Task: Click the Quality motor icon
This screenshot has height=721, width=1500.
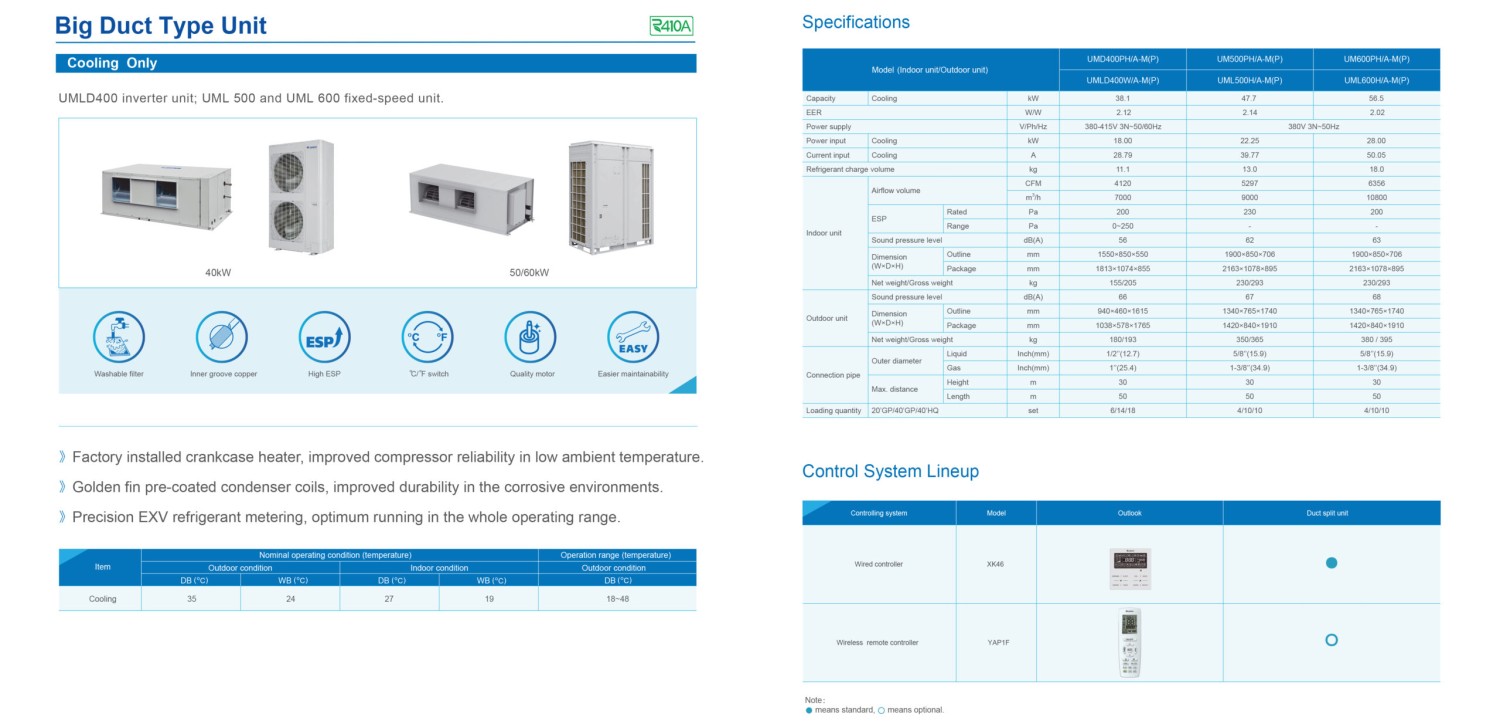Action: coord(530,336)
